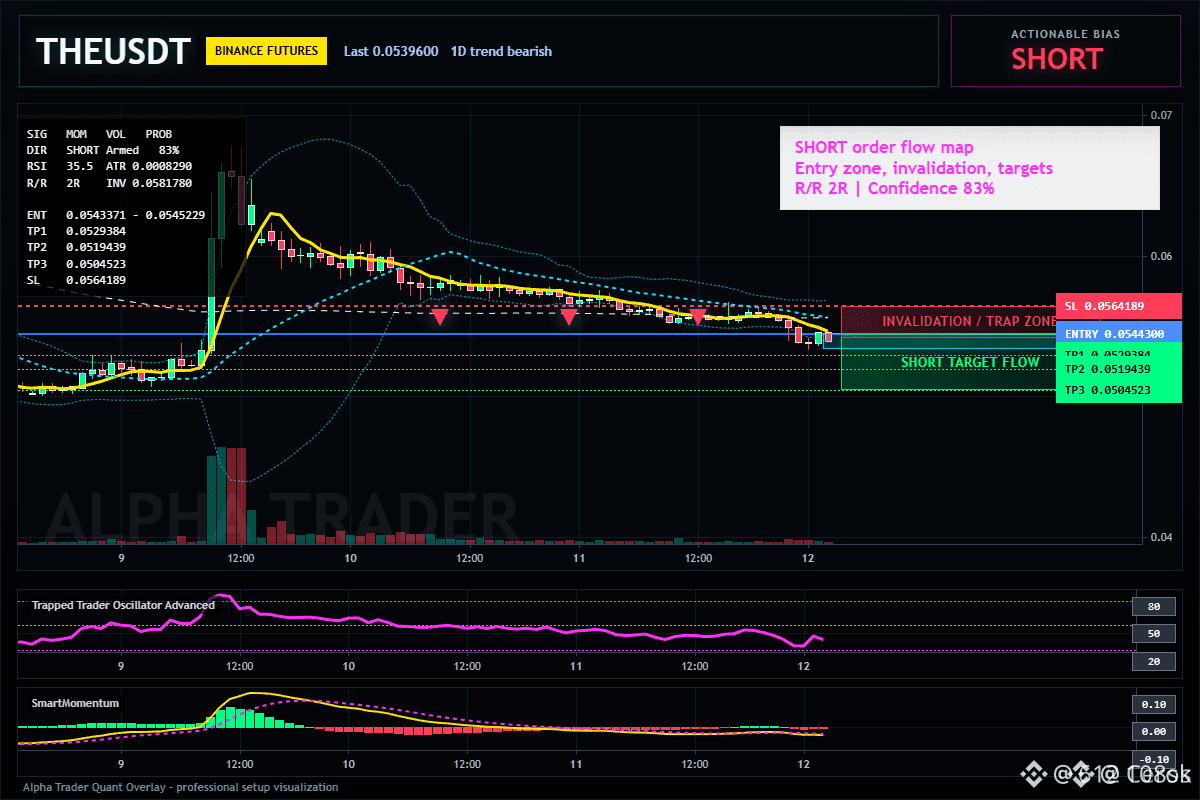Click the SmartMomentum panel title
This screenshot has height=800, width=1200.
tap(75, 703)
